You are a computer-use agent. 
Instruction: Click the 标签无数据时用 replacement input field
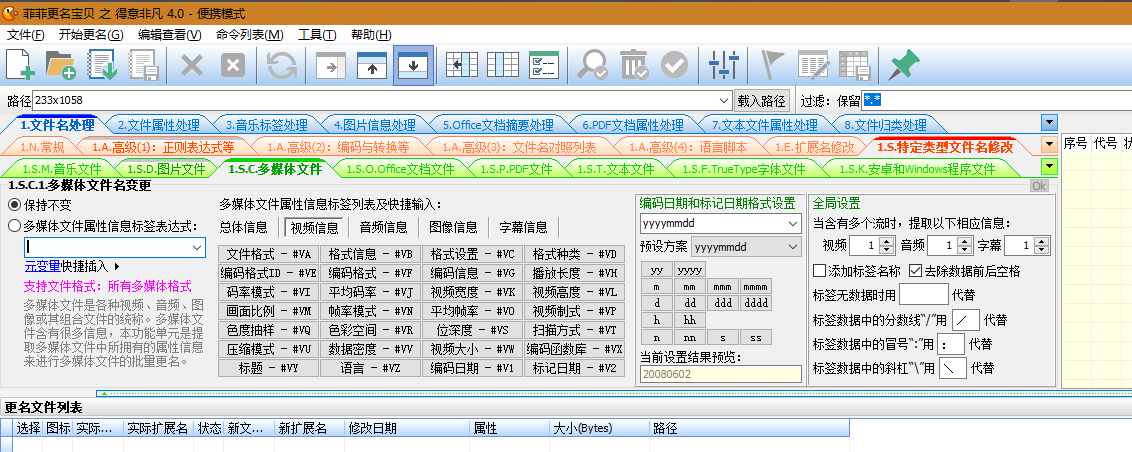pos(923,295)
